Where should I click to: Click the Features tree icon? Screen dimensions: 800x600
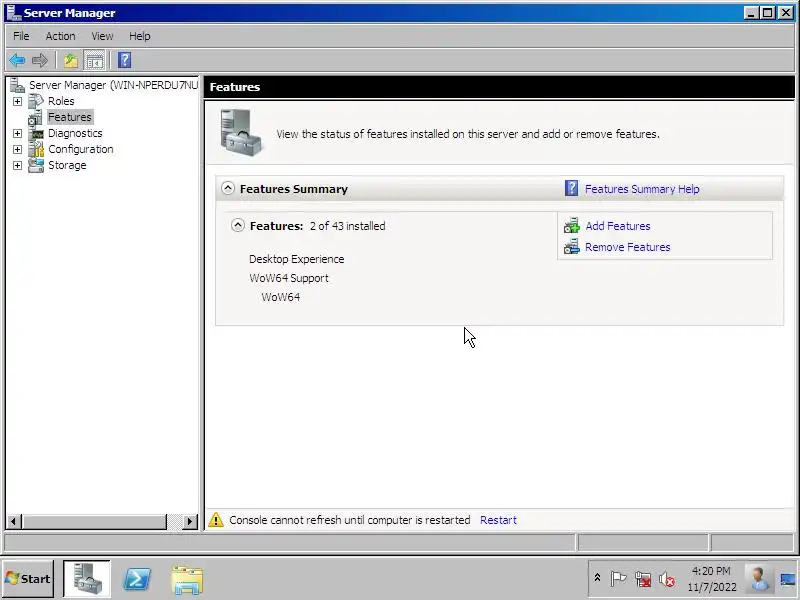[36, 117]
